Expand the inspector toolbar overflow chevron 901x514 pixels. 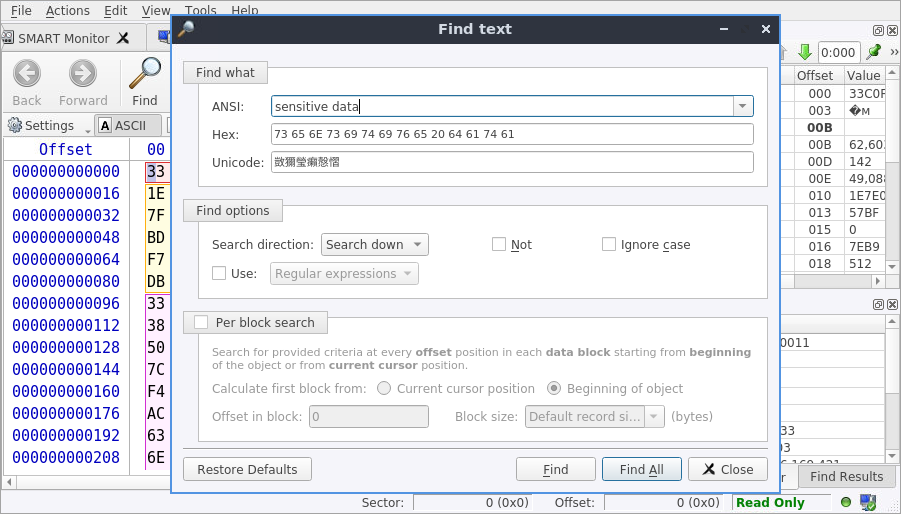(894, 52)
